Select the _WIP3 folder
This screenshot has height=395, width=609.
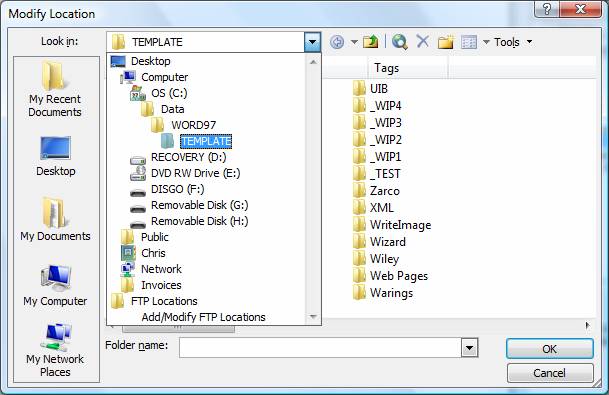point(378,123)
